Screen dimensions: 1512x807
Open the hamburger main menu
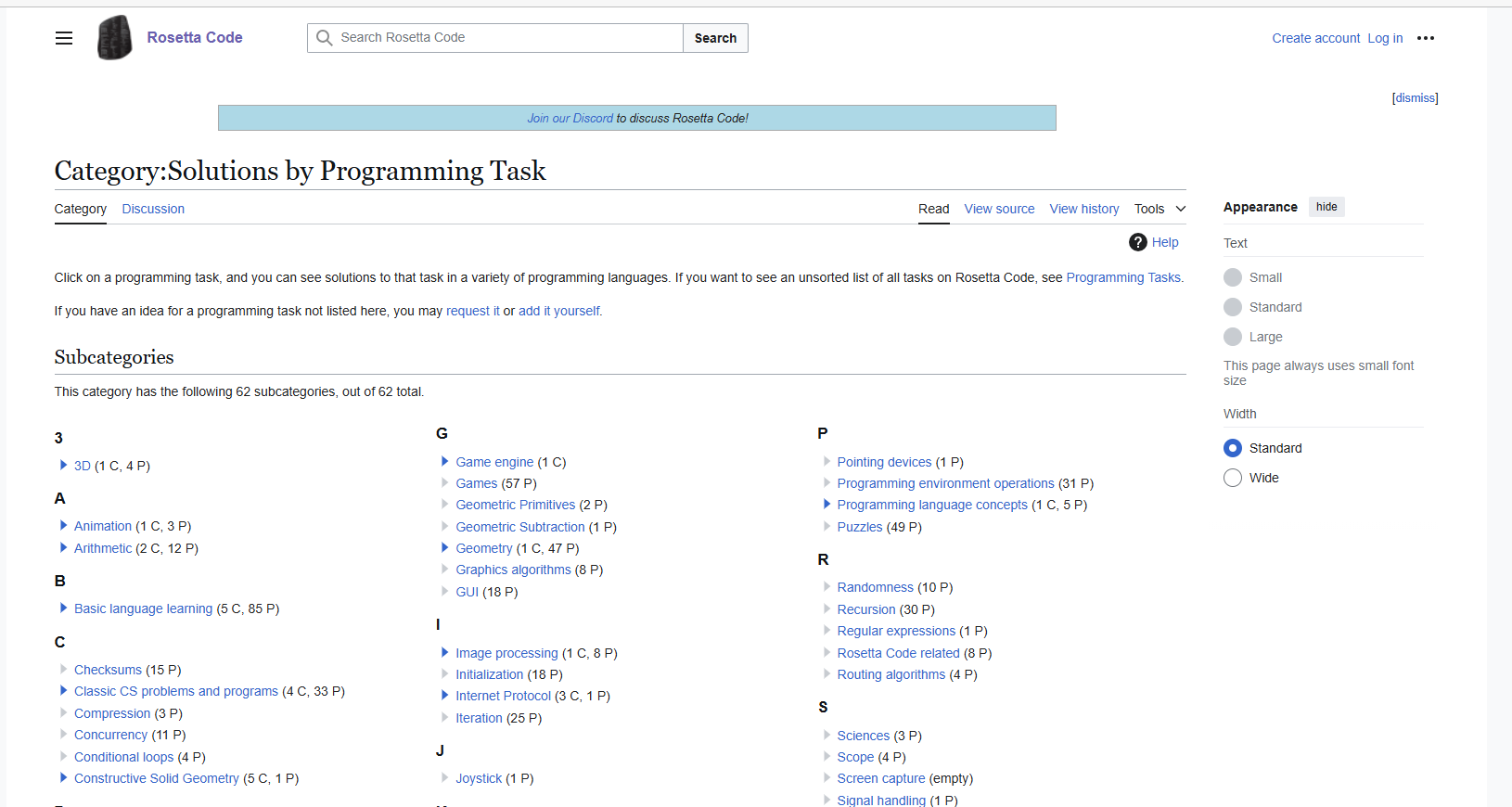[x=64, y=38]
